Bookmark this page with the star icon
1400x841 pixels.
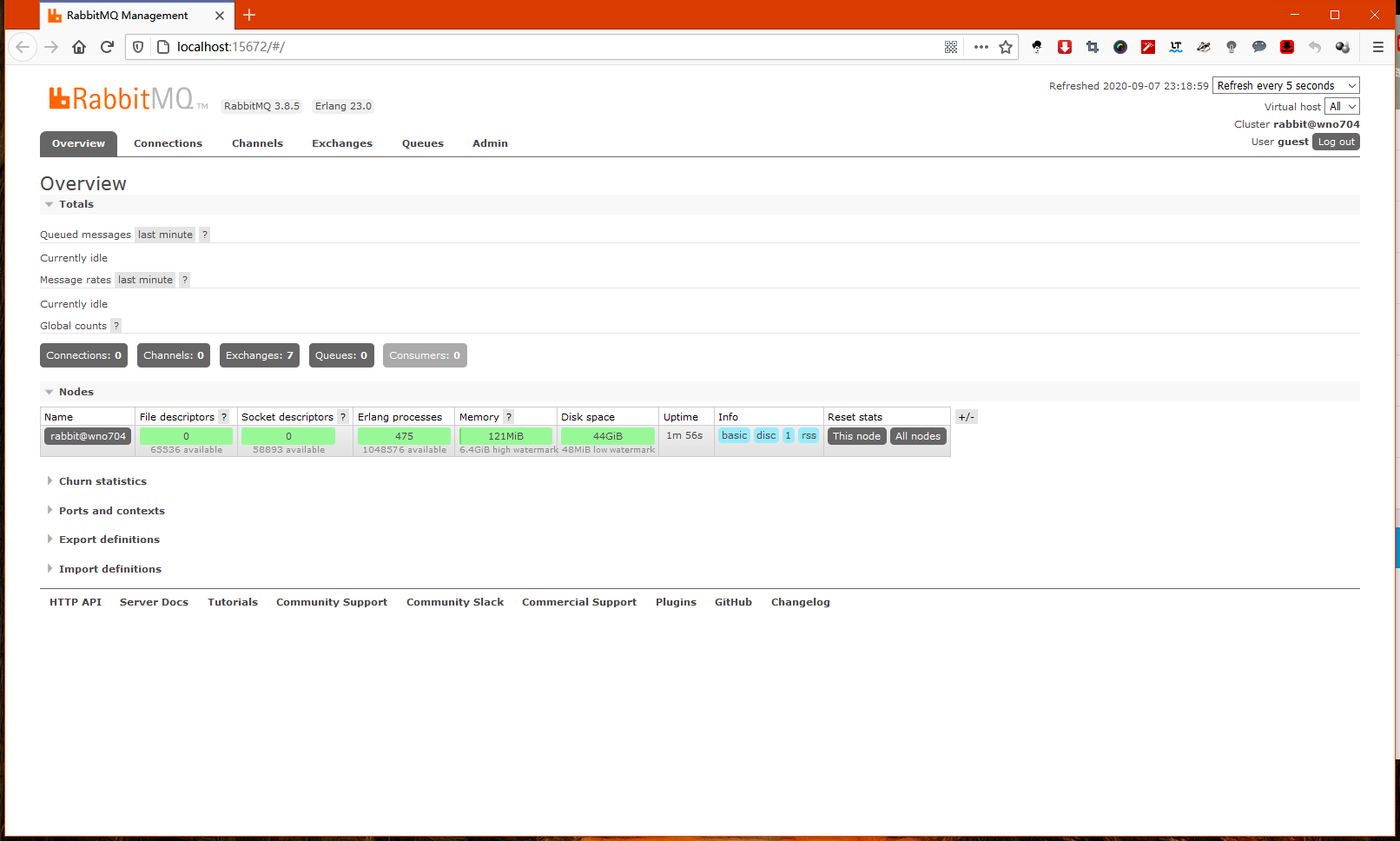click(x=1006, y=47)
